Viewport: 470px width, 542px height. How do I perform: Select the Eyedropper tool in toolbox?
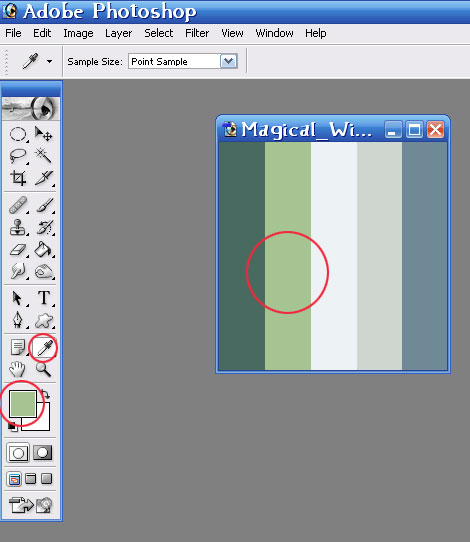[44, 348]
